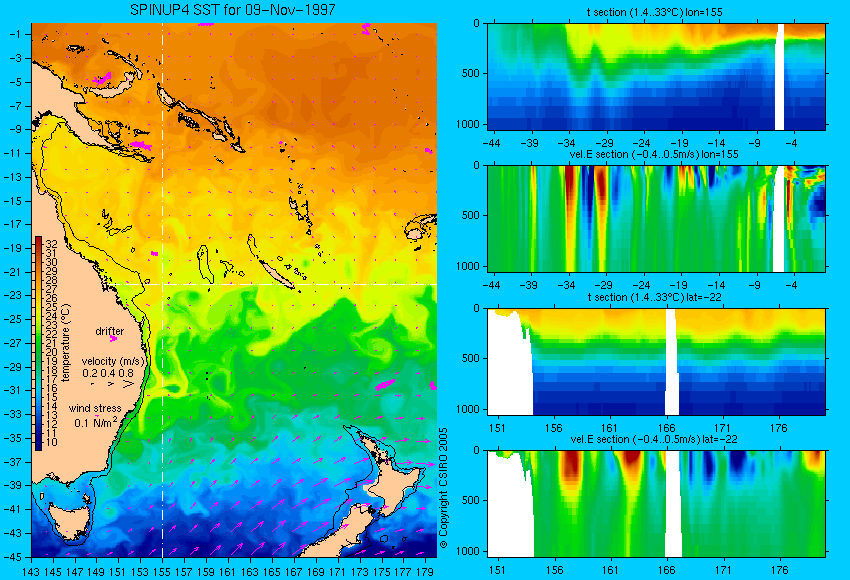Click the eastward velocity section plot for lat=-22
Image resolution: width=850 pixels, height=580 pixels.
click(656, 504)
